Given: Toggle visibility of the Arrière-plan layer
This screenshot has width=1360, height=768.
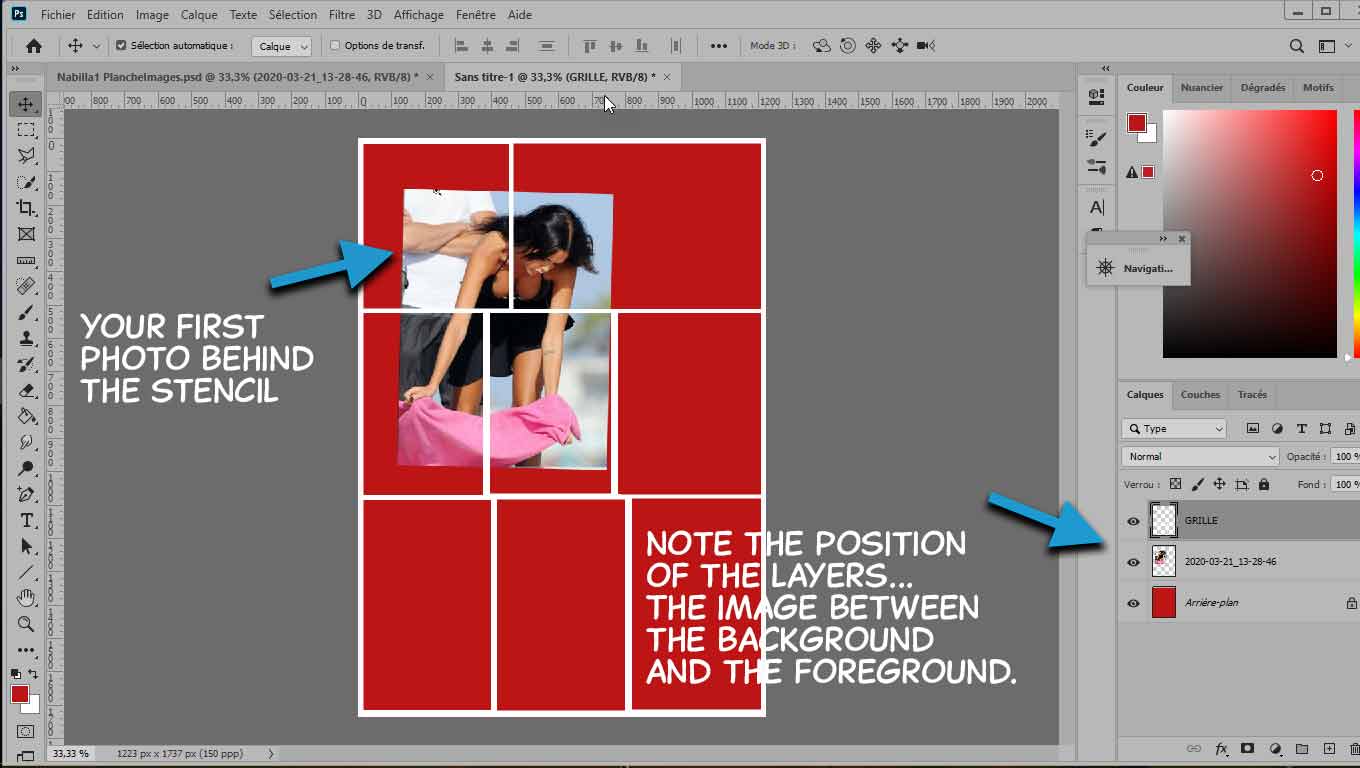Looking at the screenshot, I should pos(1133,603).
